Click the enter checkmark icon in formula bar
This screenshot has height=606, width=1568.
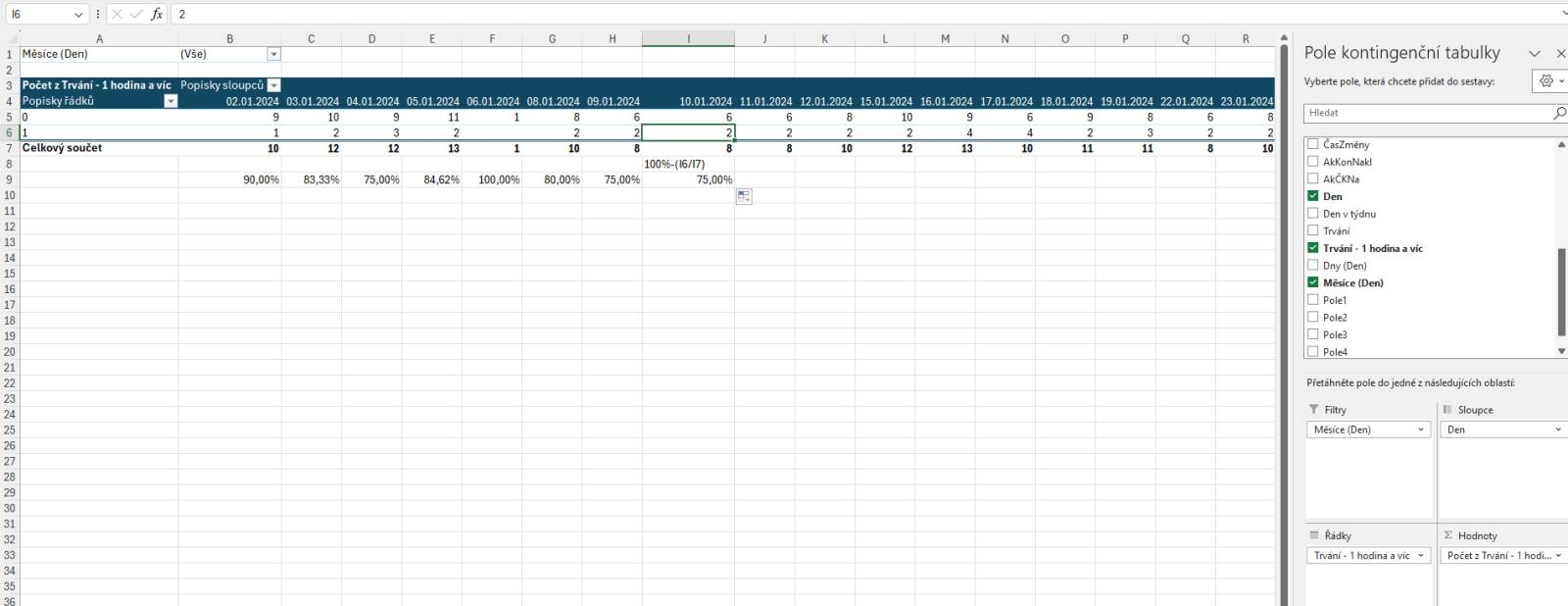click(136, 15)
